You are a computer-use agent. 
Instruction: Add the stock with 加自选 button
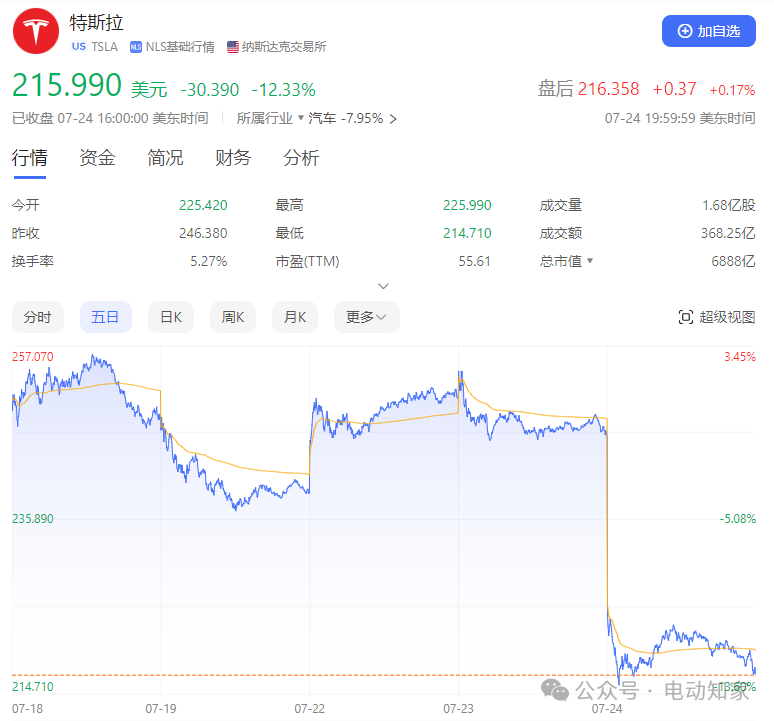(708, 31)
